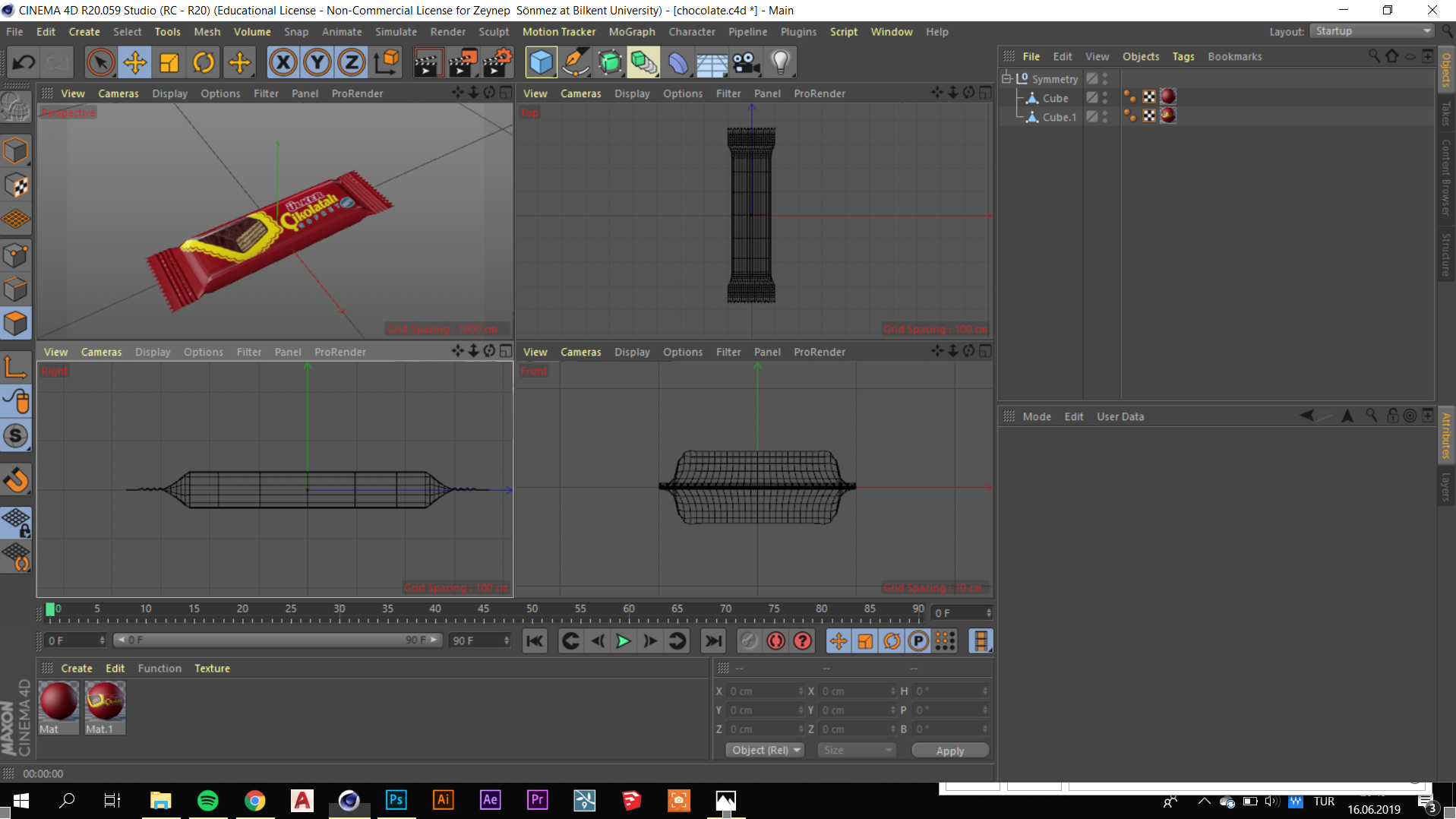Open Display menu in Top viewport
1456x819 pixels.
pos(632,93)
